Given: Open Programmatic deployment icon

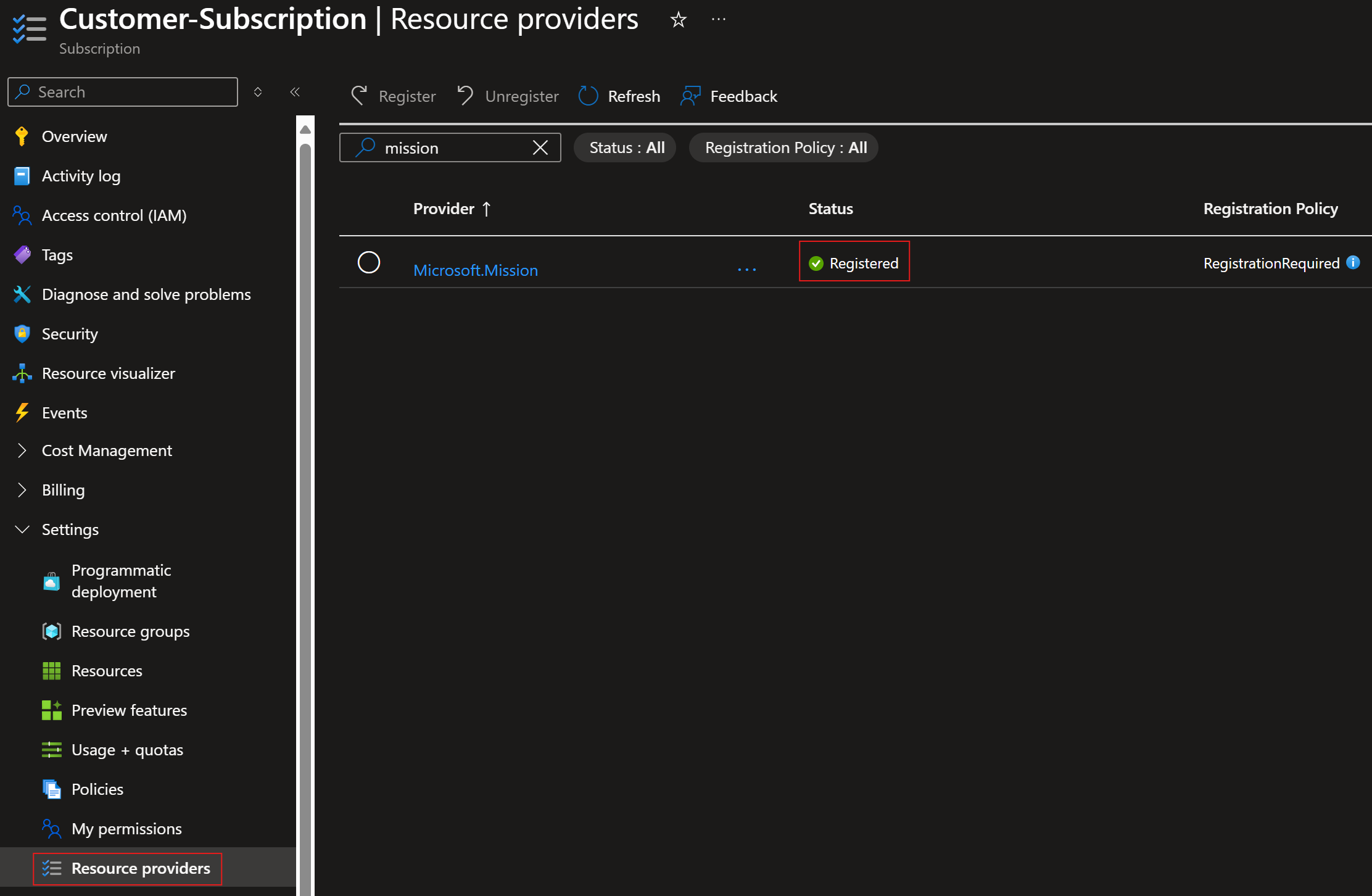Looking at the screenshot, I should [x=52, y=581].
